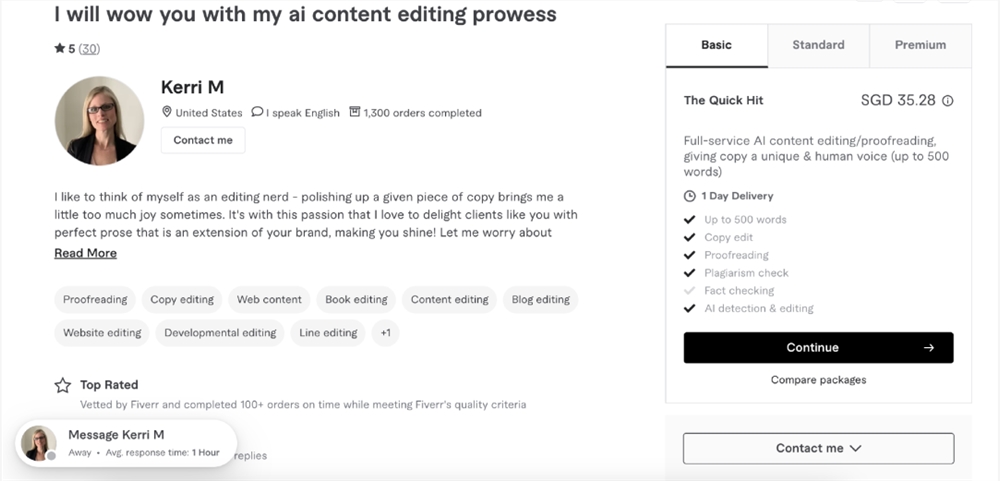This screenshot has width=1000, height=481.
Task: Open the 30 reviews link
Action: click(x=89, y=49)
